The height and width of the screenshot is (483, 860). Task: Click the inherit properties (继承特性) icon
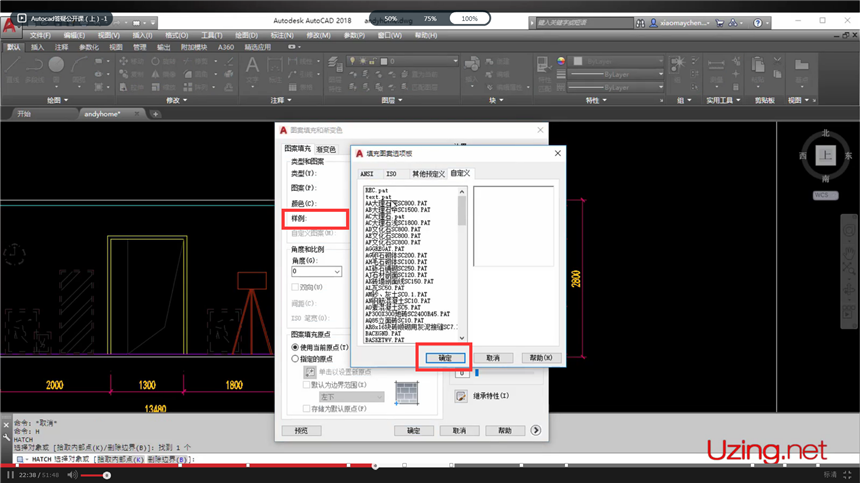[x=461, y=396]
